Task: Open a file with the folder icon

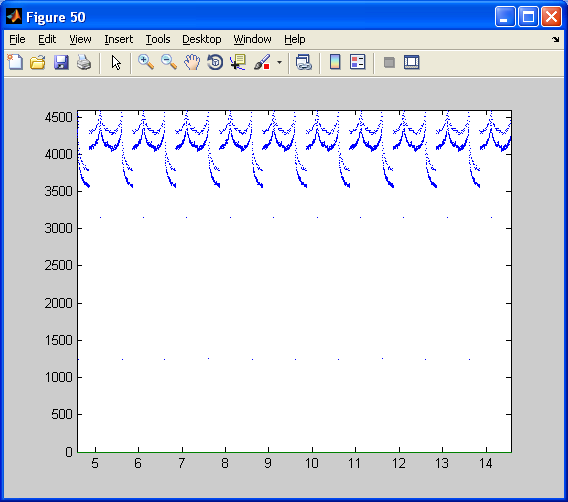Action: click(x=38, y=62)
